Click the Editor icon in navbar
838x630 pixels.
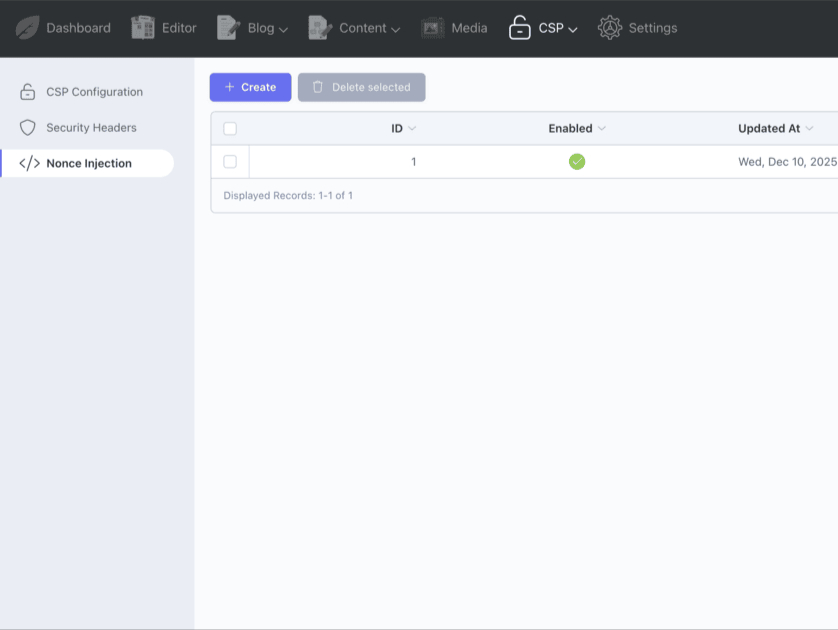pyautogui.click(x=143, y=28)
